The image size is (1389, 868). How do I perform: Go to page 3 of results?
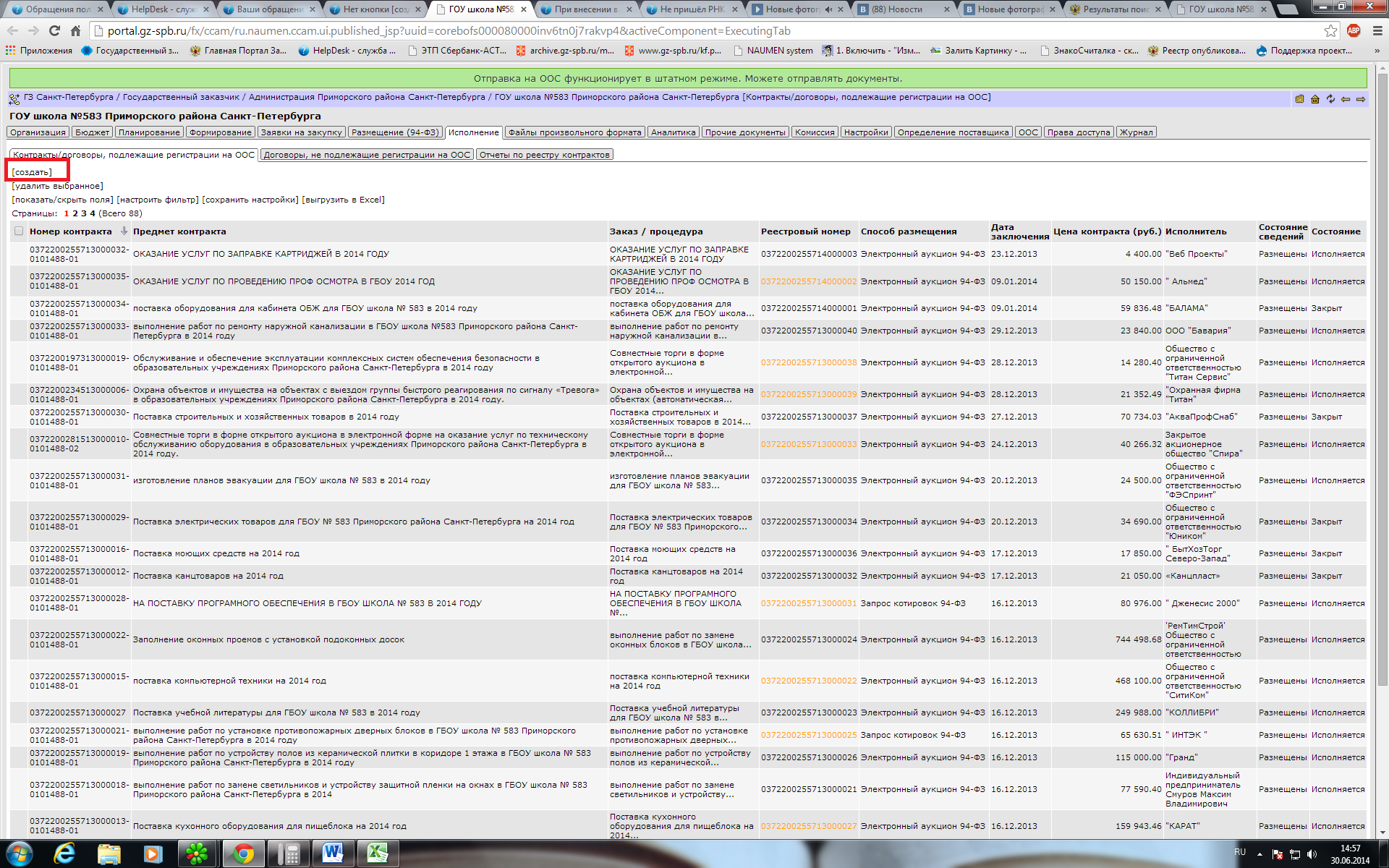click(84, 213)
